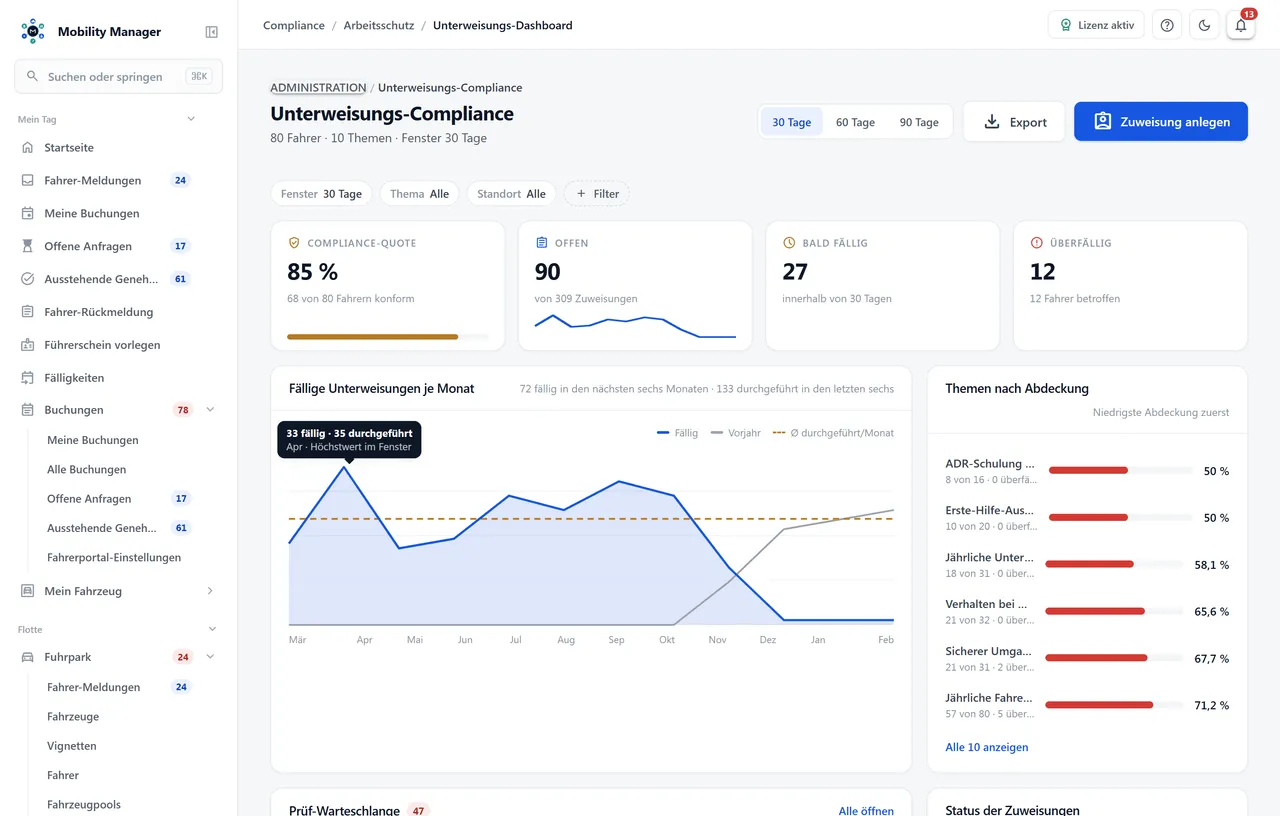Open the help question mark icon

pos(1167,25)
